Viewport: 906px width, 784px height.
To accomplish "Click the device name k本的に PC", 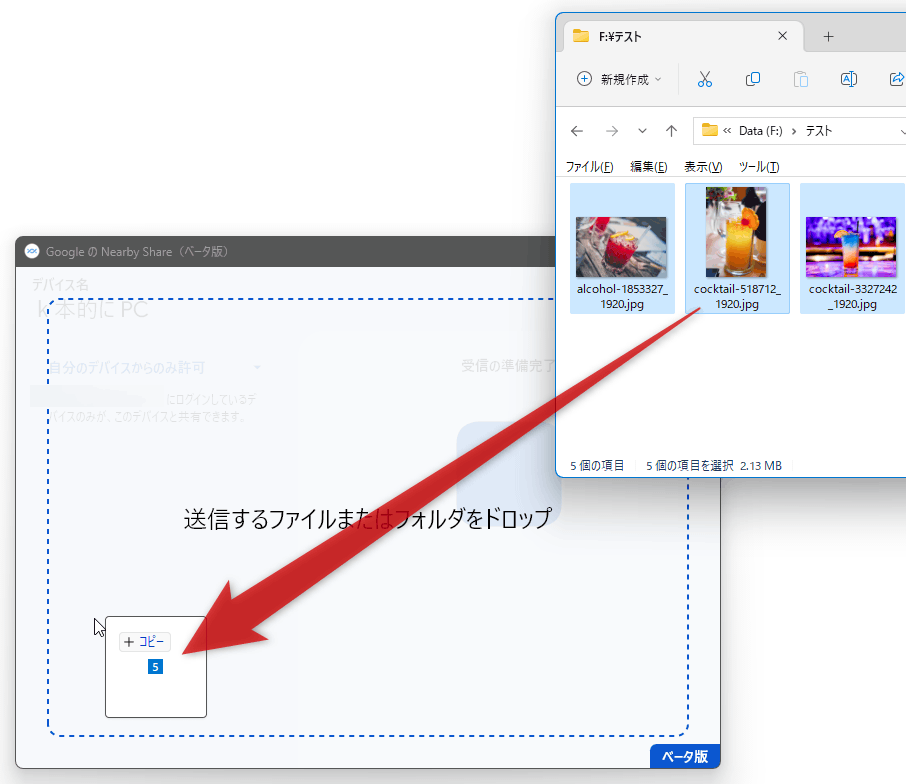I will coord(92,310).
